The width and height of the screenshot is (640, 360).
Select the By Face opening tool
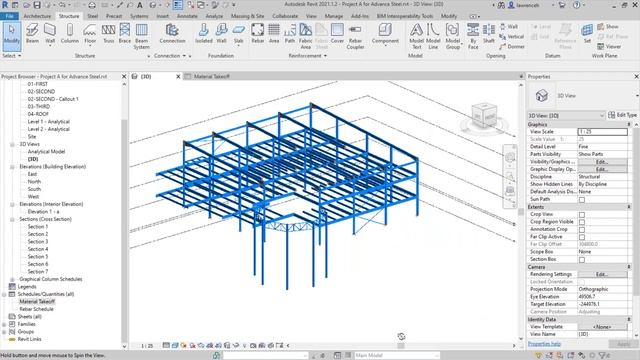click(x=473, y=36)
